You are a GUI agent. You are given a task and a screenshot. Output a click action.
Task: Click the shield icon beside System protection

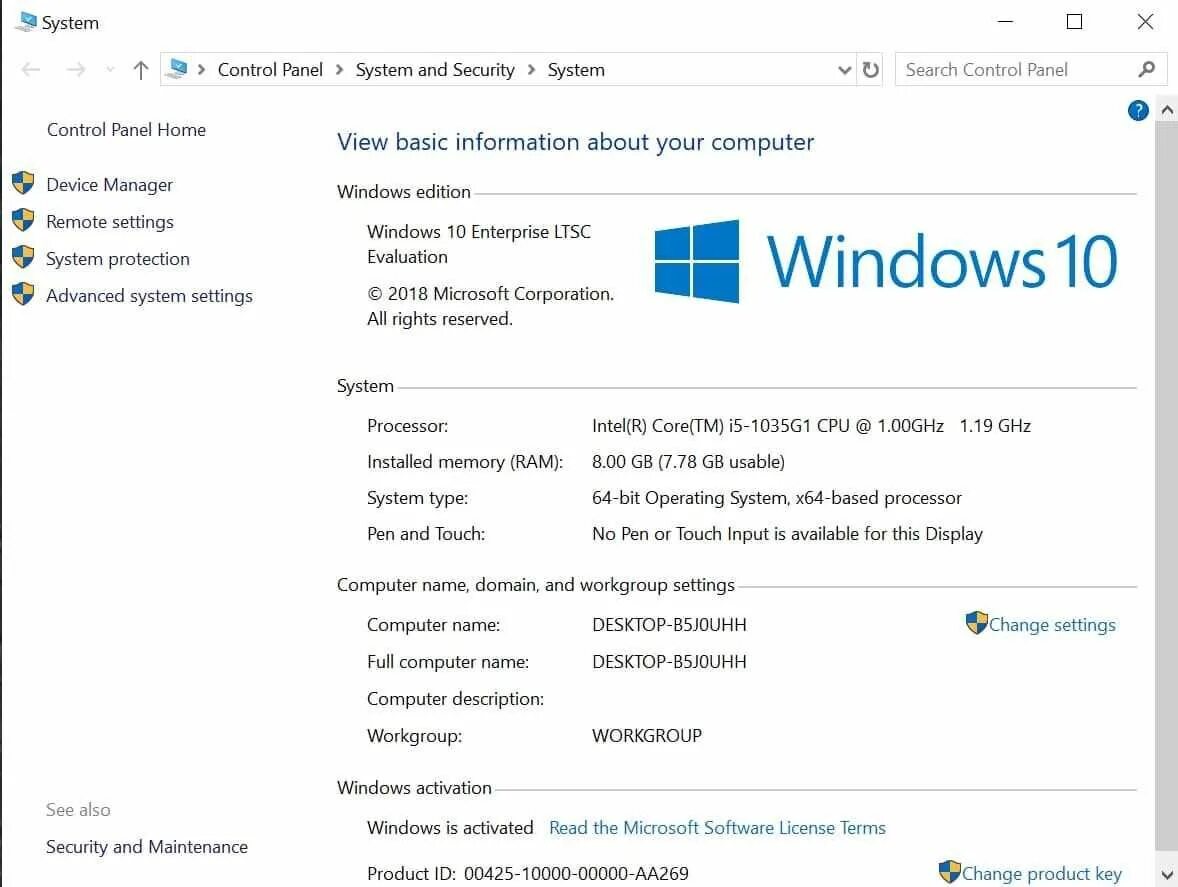[23, 257]
